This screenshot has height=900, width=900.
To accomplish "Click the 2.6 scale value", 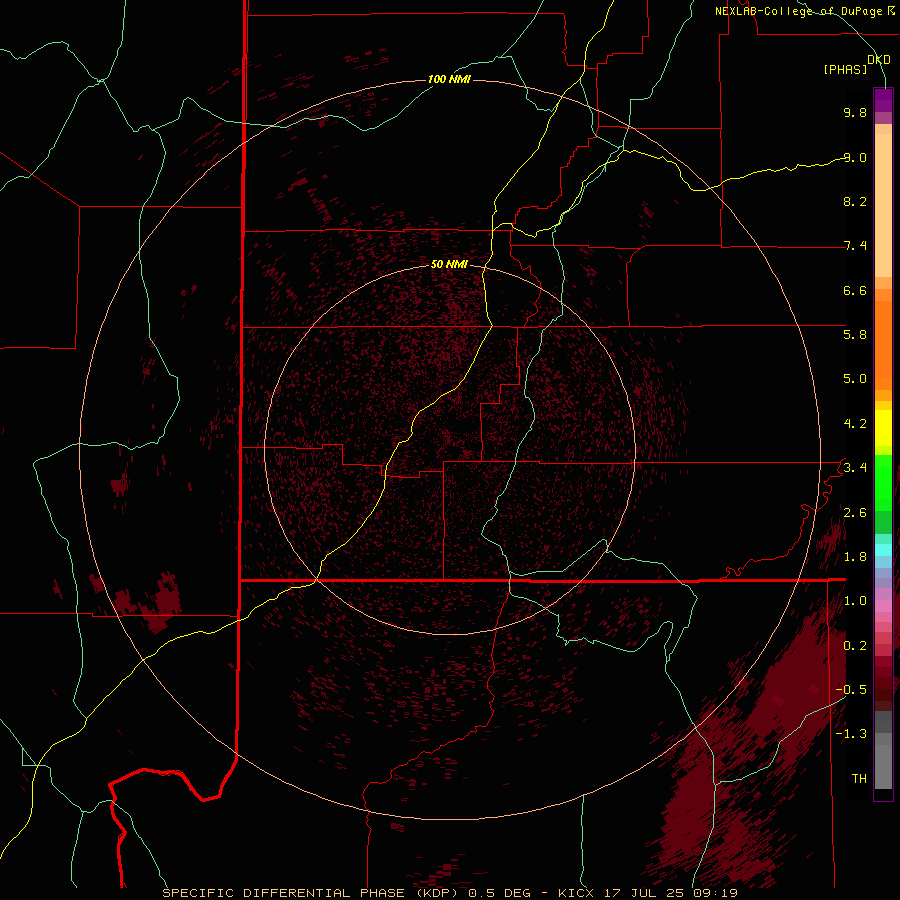I will (855, 513).
